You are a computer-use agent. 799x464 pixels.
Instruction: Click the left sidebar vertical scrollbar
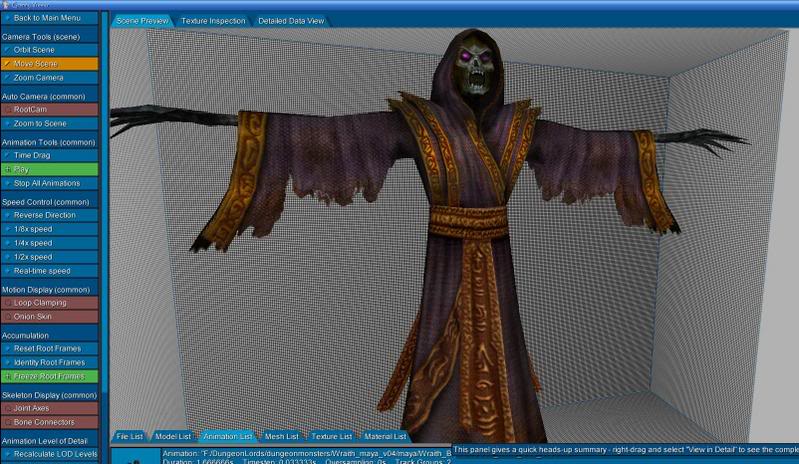[x=105, y=204]
